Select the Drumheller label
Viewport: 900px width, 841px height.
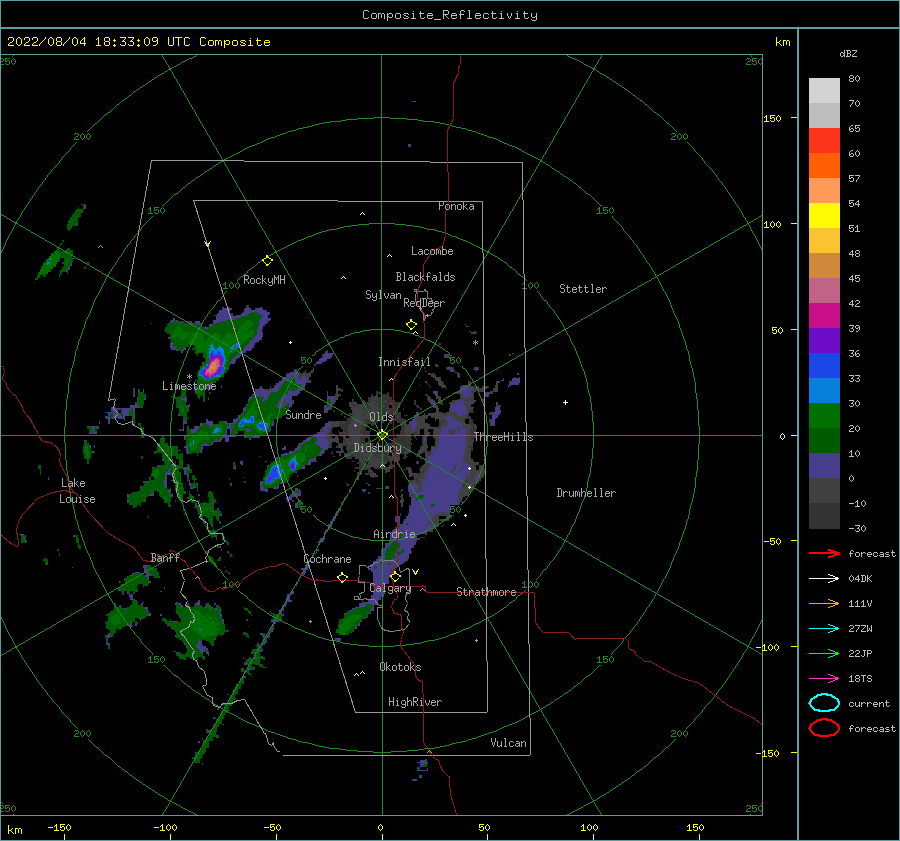tap(586, 493)
